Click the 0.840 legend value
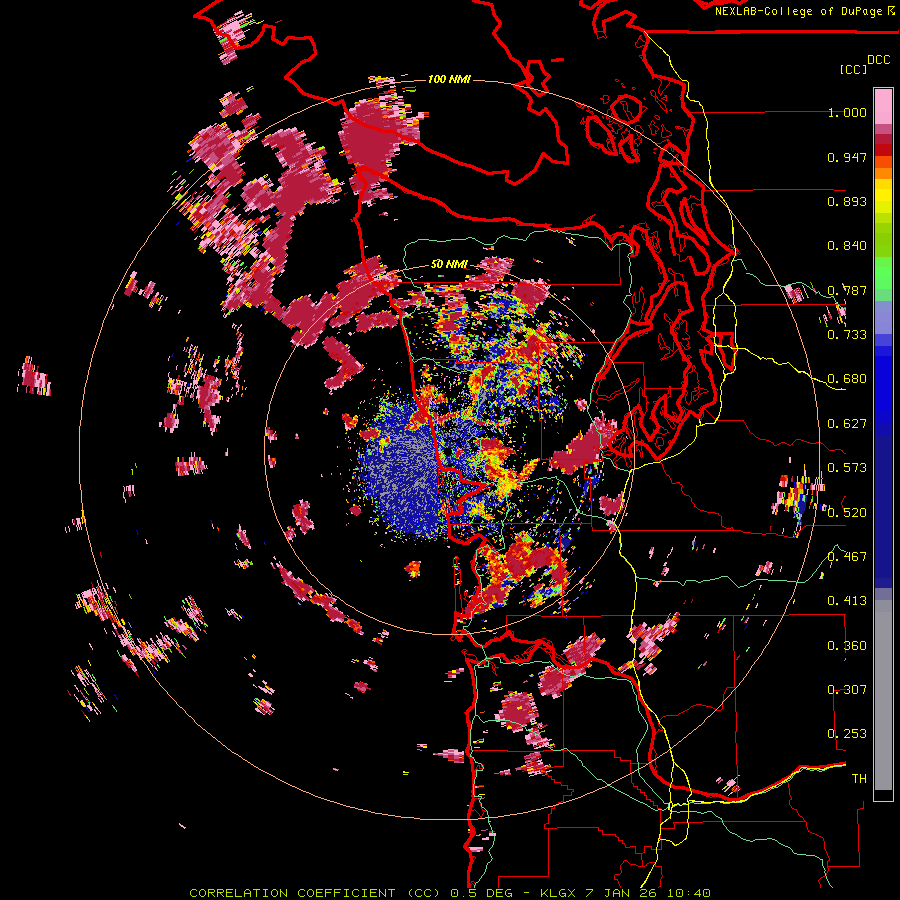900x900 pixels. point(847,246)
